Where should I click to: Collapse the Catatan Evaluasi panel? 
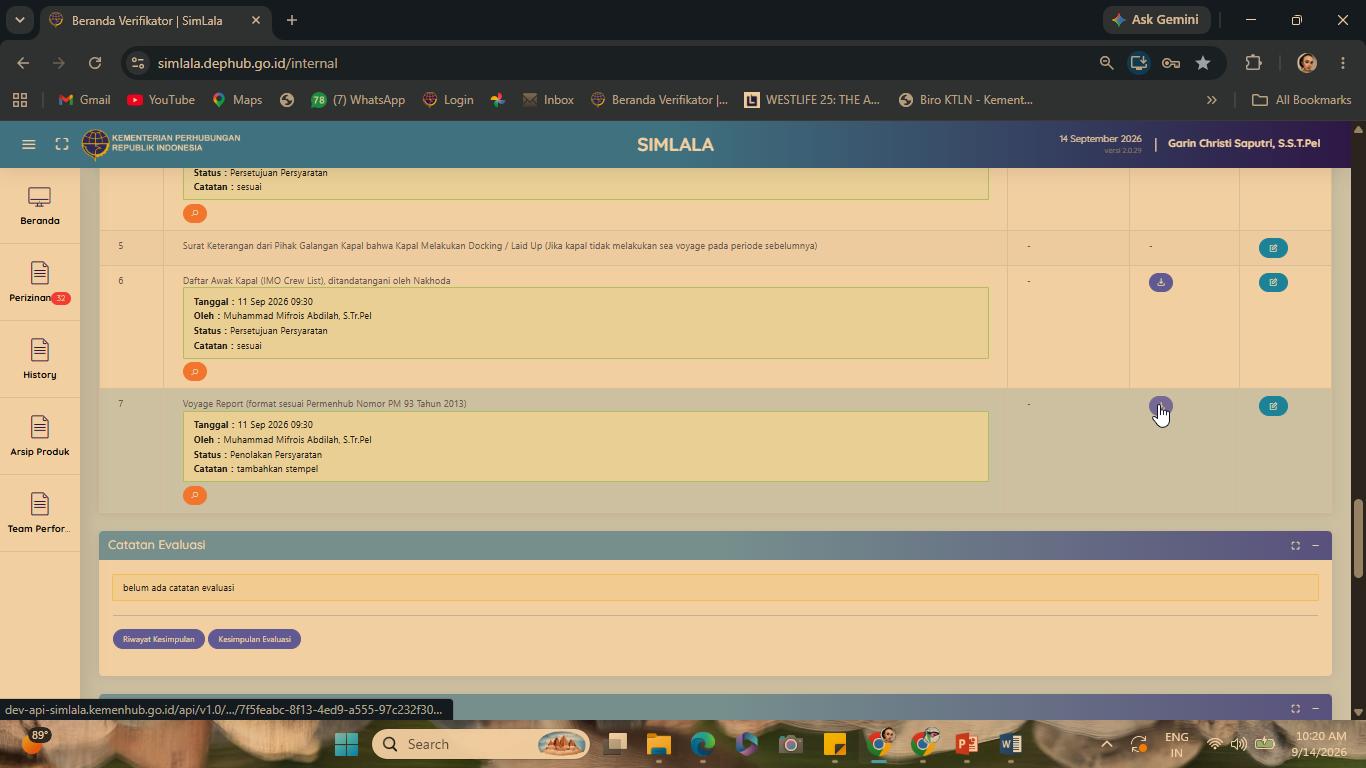pos(1315,545)
